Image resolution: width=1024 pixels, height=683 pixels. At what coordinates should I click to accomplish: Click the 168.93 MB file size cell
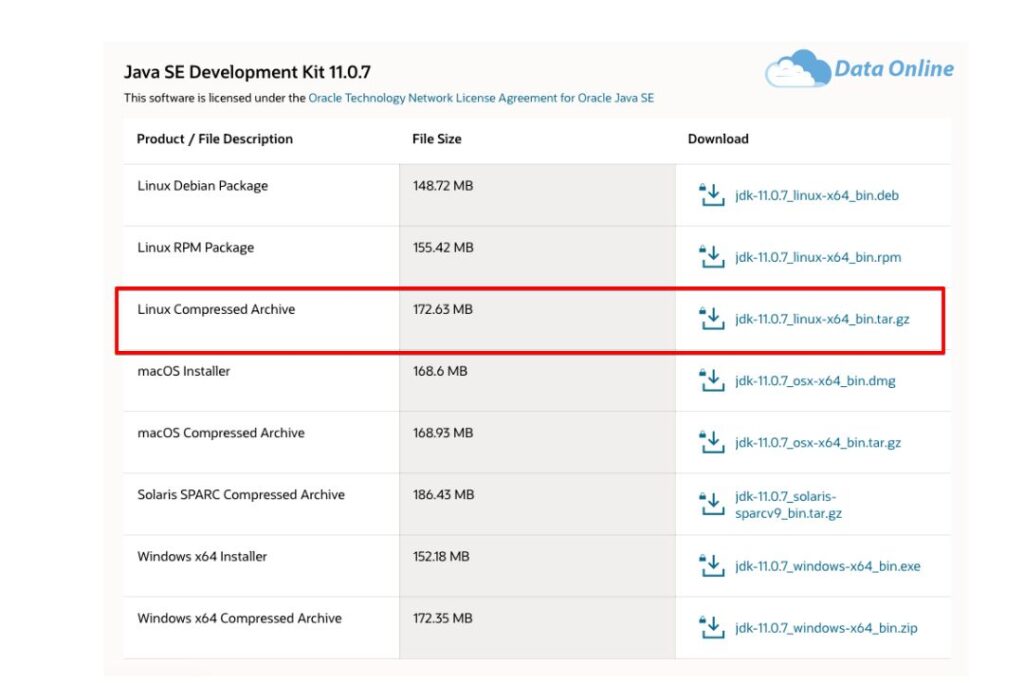pyautogui.click(x=537, y=443)
